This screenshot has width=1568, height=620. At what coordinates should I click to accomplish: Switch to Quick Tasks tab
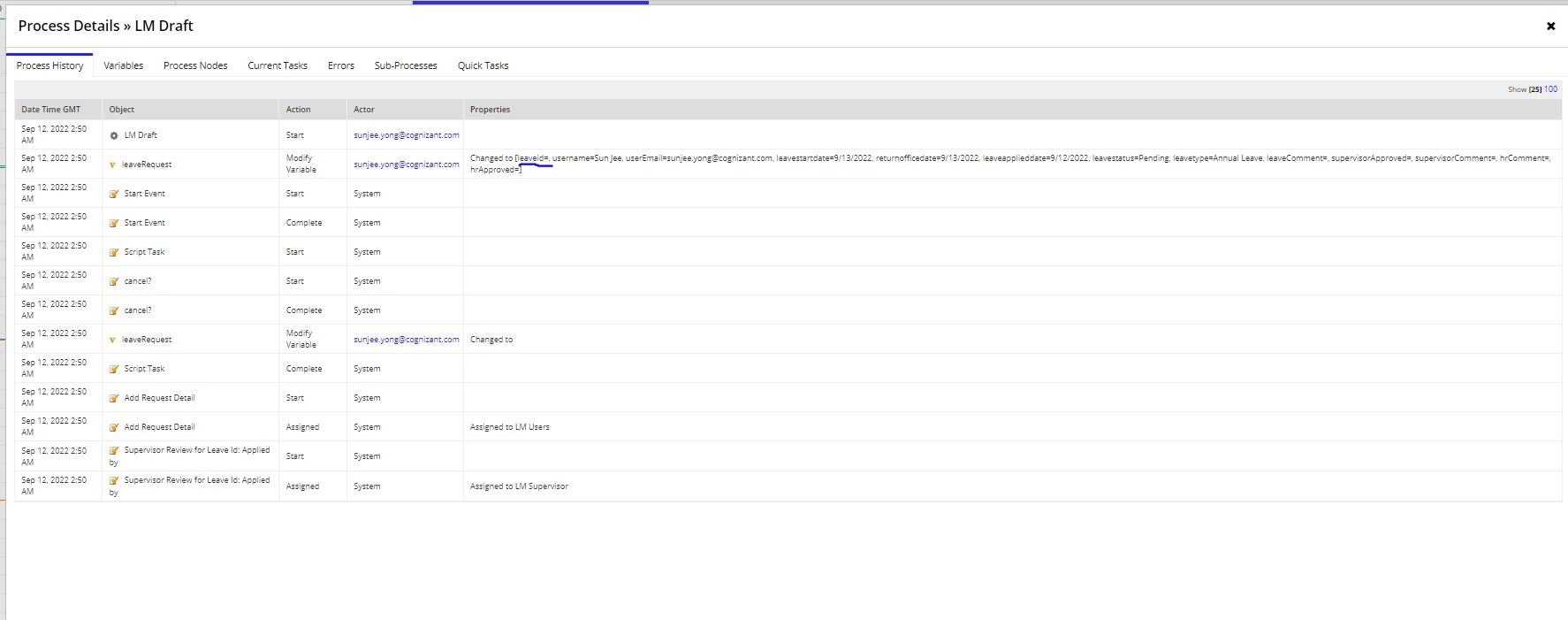(483, 65)
